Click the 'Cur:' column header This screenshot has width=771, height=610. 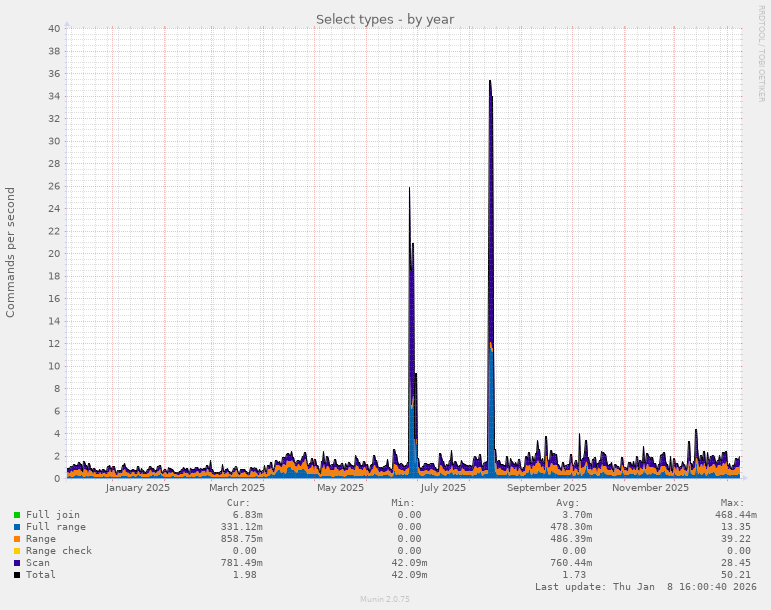point(238,503)
